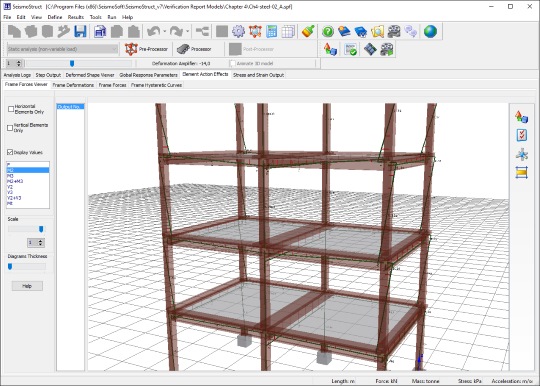The width and height of the screenshot is (540, 386).
Task: Select M2 in the force list
Action: (x=28, y=170)
